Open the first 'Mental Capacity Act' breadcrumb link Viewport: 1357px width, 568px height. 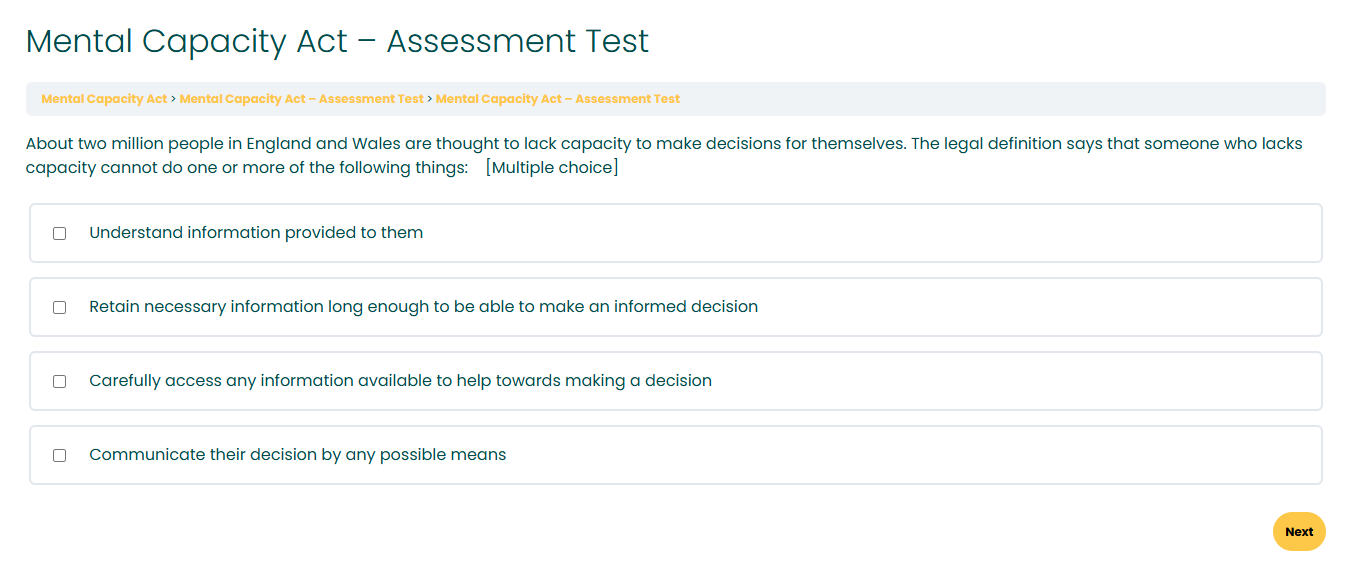(104, 99)
